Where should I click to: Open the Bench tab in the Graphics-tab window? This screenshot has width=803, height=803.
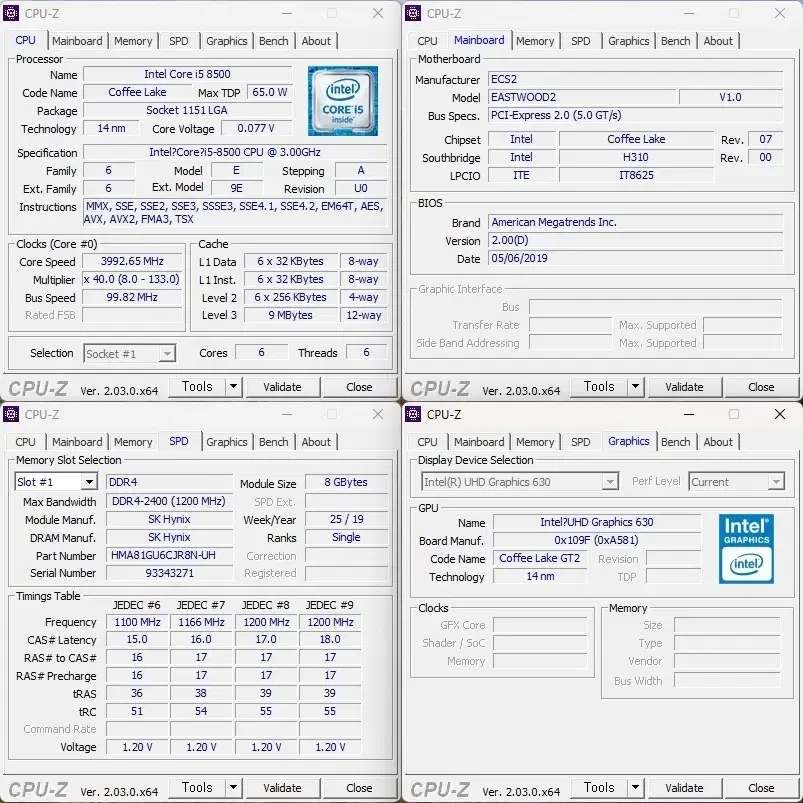tap(675, 442)
